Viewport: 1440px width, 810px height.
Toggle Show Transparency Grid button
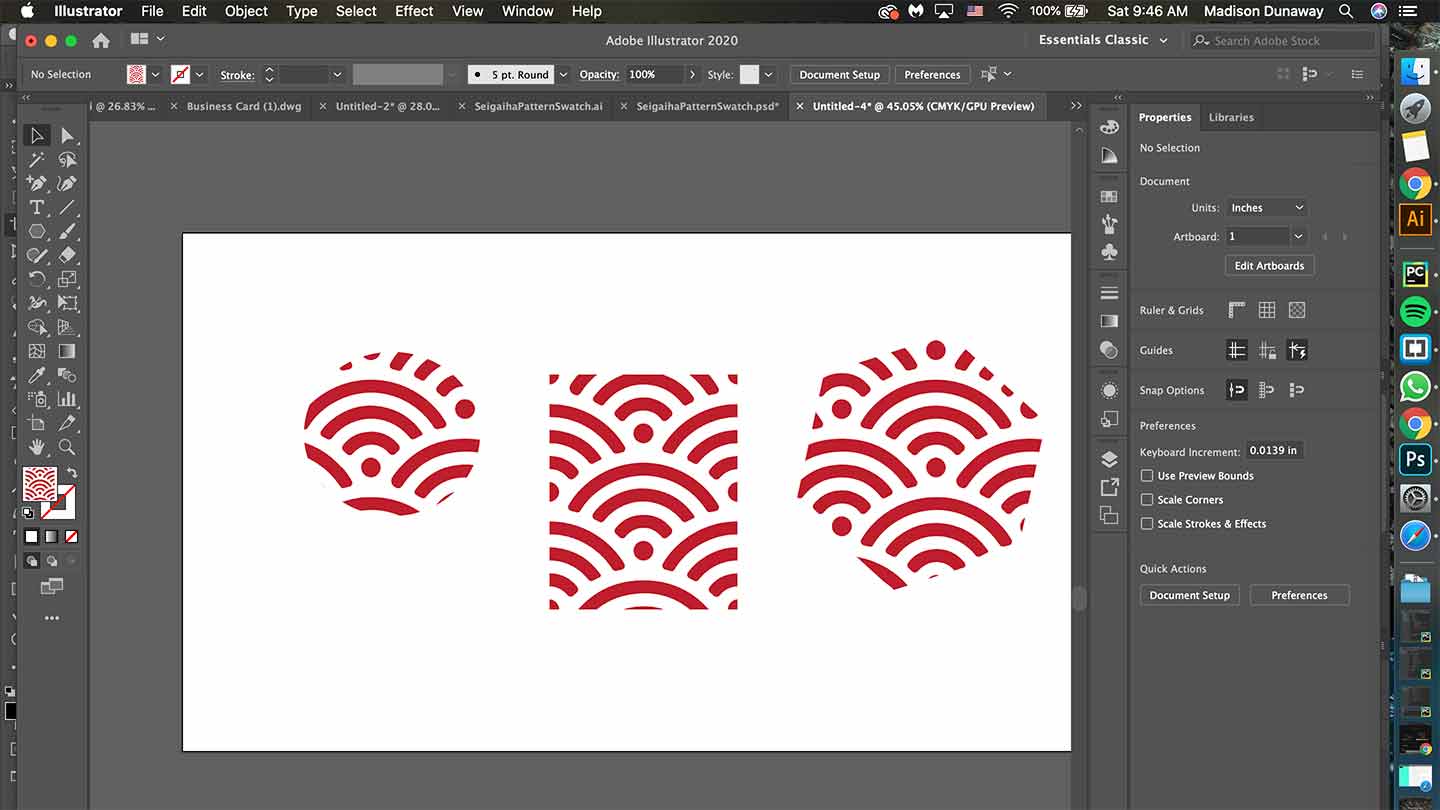pyautogui.click(x=1297, y=310)
